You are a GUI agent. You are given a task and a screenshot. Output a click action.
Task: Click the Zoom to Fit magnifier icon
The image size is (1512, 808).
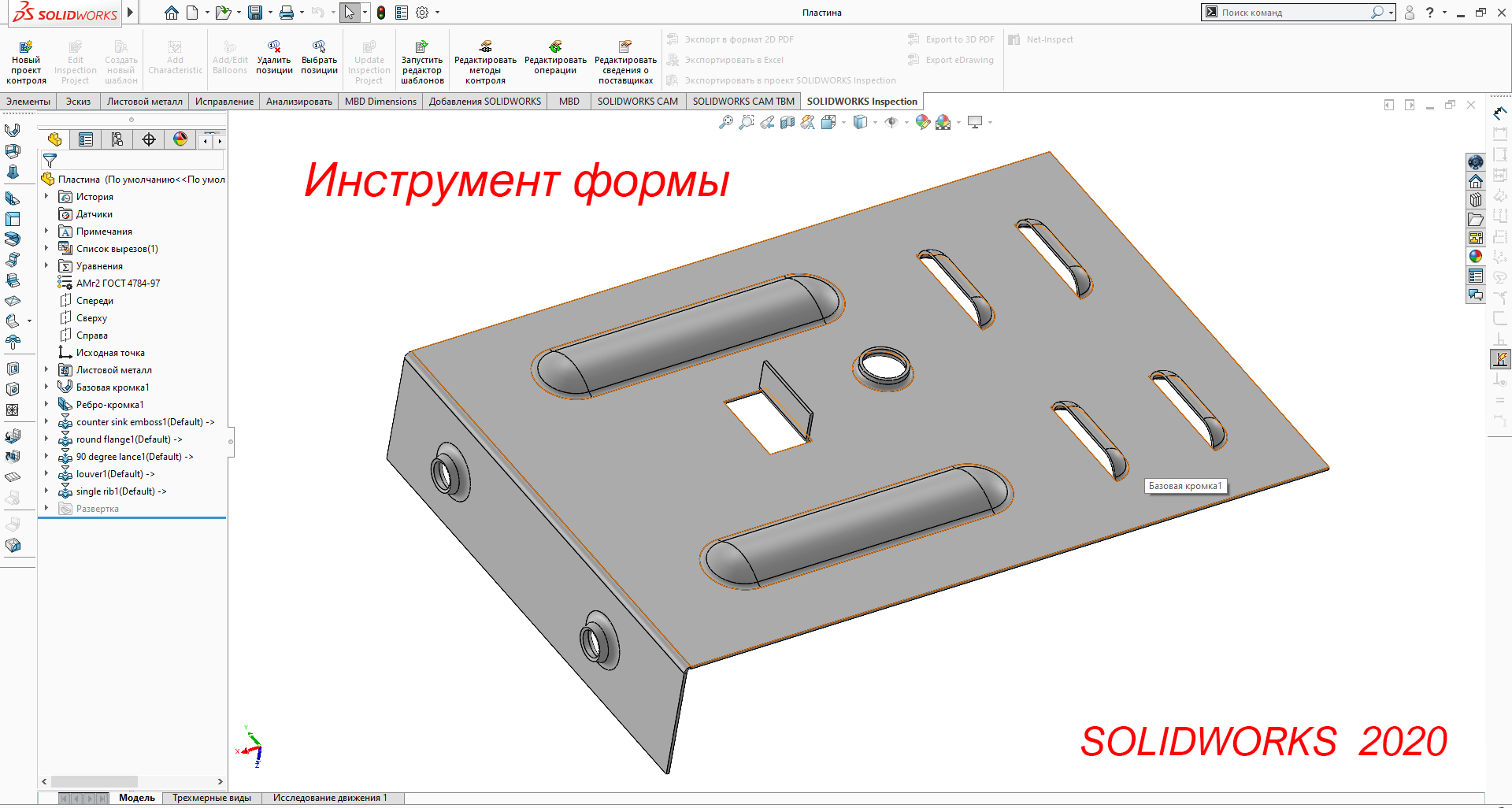click(x=725, y=122)
